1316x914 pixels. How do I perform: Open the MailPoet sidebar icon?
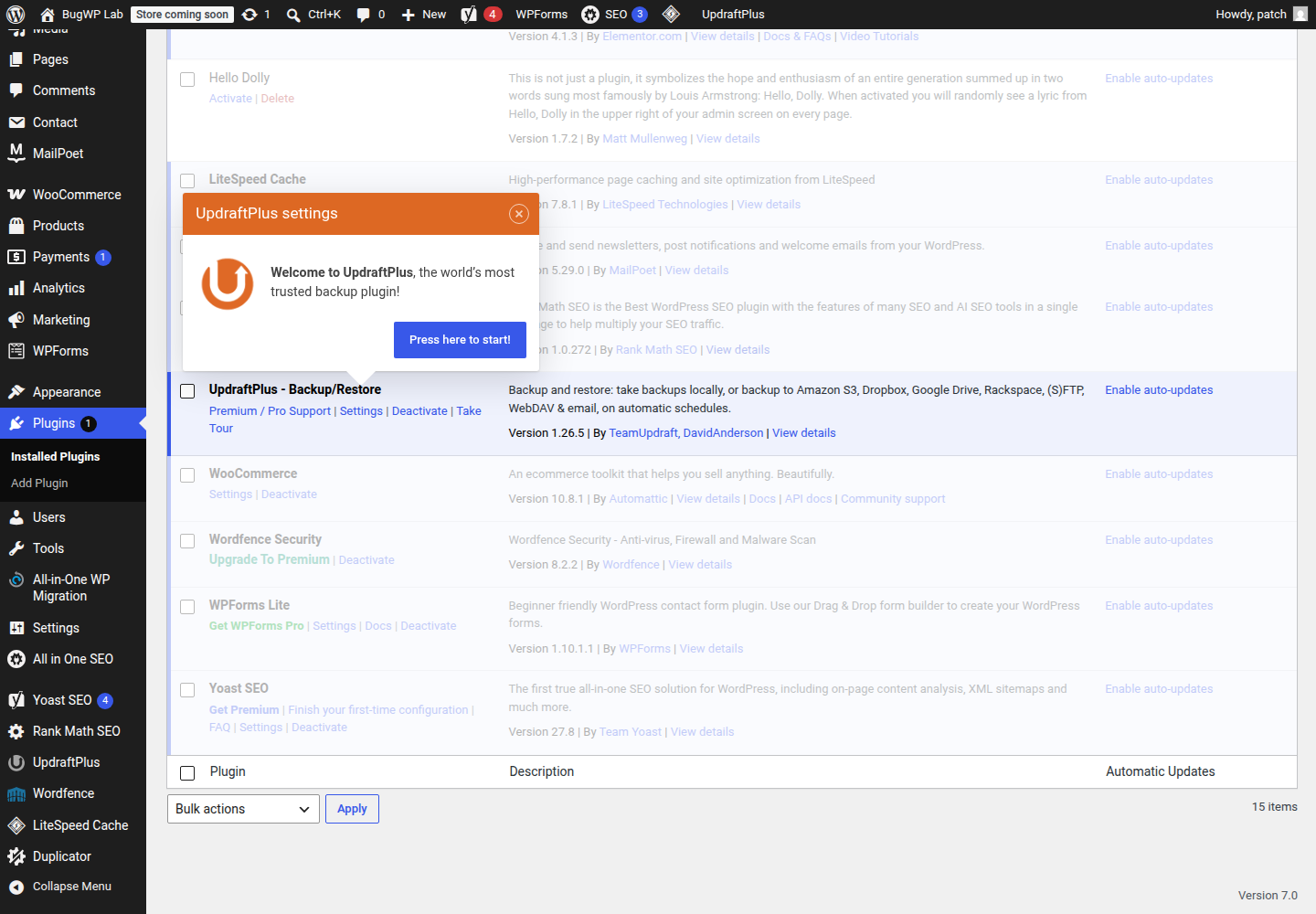click(x=16, y=154)
